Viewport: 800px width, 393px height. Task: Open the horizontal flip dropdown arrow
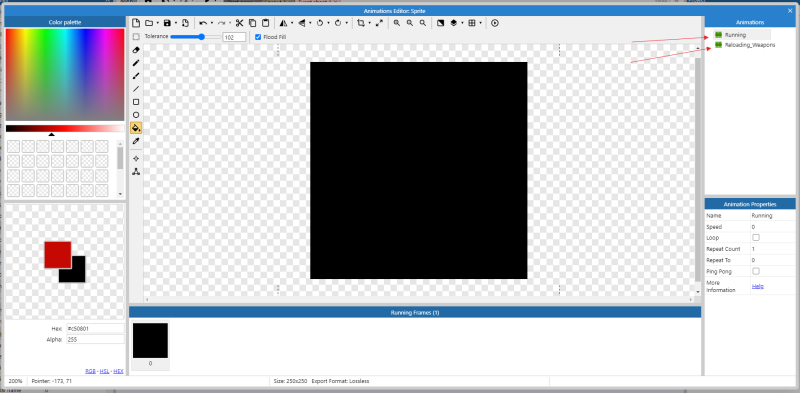pyautogui.click(x=292, y=23)
